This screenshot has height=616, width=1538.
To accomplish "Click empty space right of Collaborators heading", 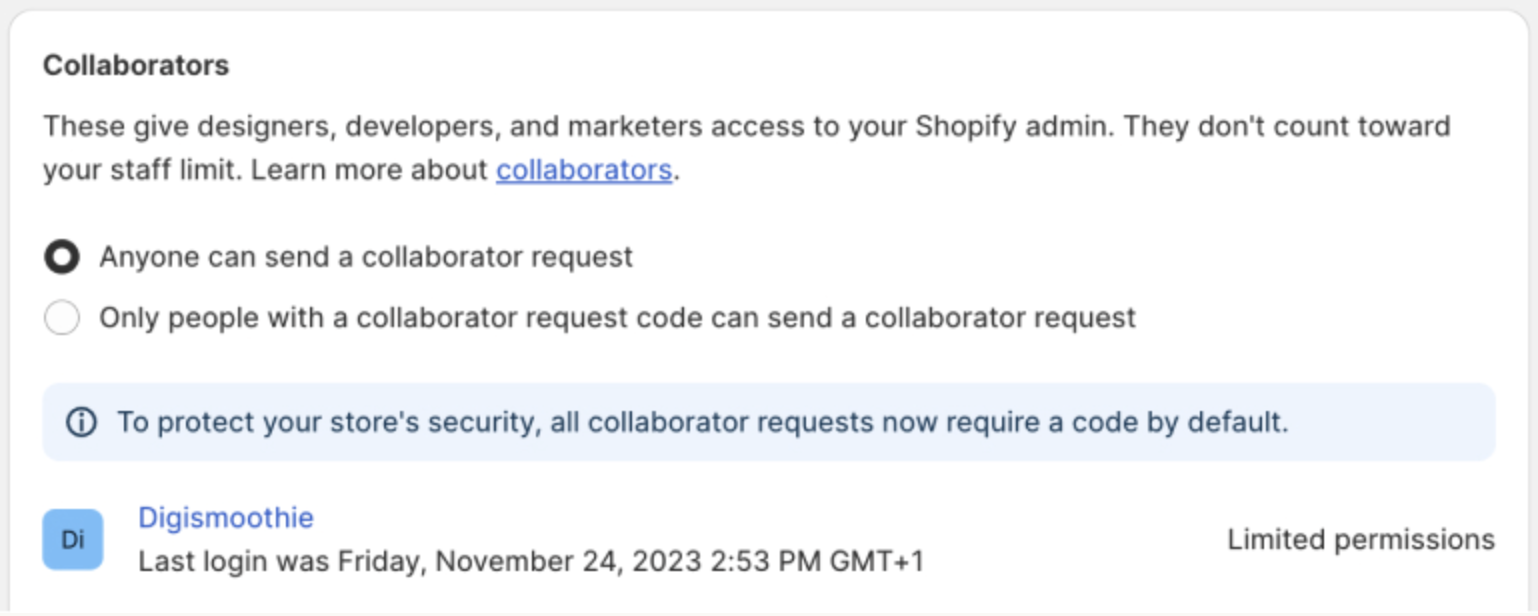I will point(800,66).
